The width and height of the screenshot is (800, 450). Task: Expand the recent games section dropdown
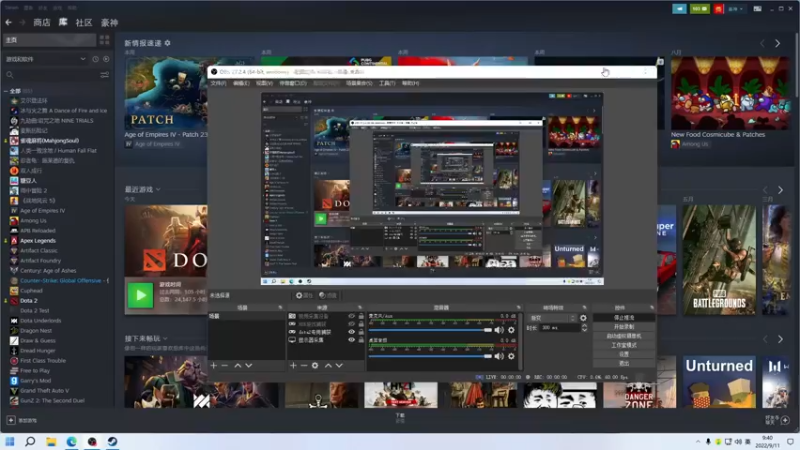point(158,189)
